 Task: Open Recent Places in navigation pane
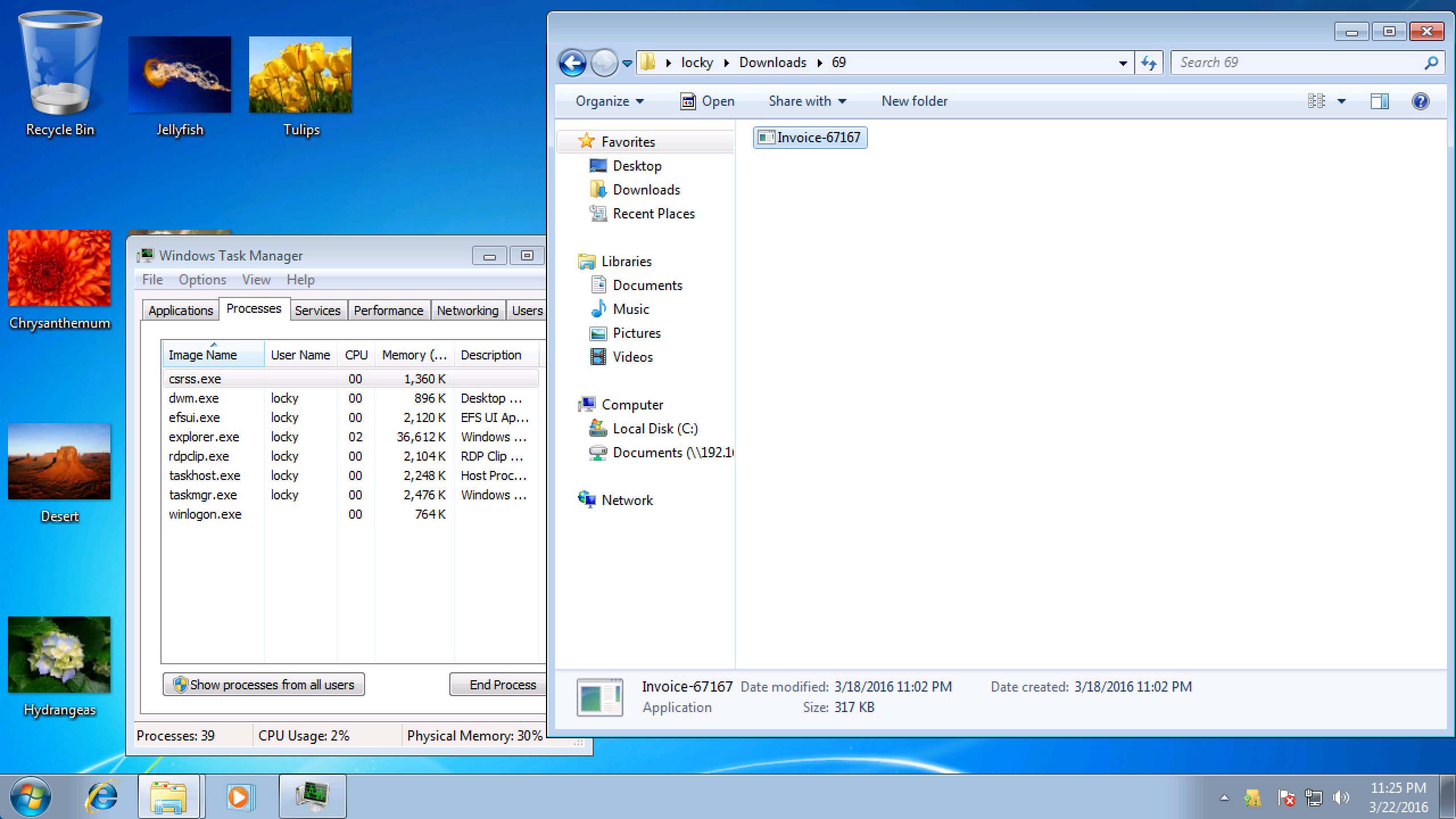642,214
